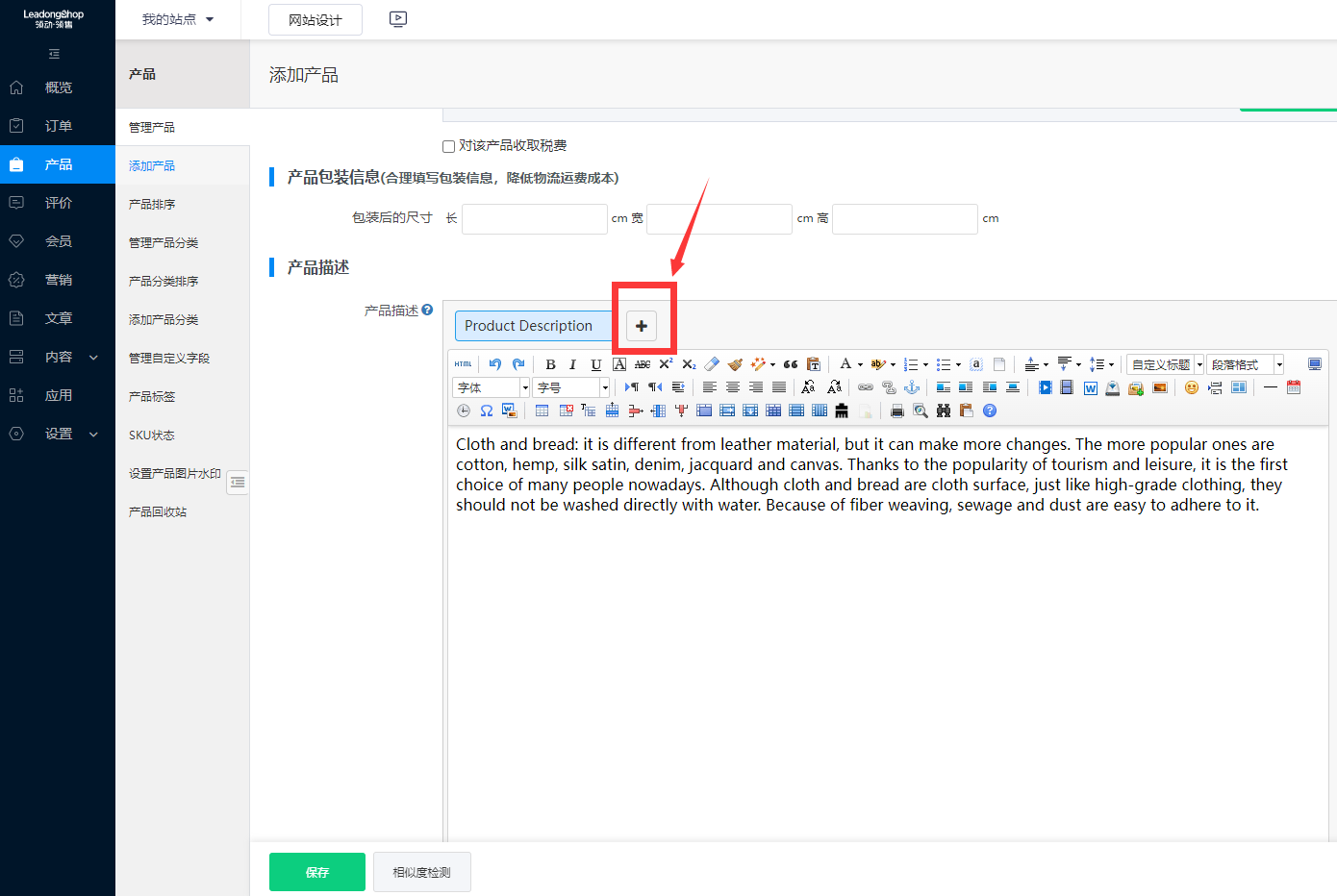Image resolution: width=1337 pixels, height=896 pixels.
Task: Expand the 我的站点 site dropdown
Action: click(178, 19)
